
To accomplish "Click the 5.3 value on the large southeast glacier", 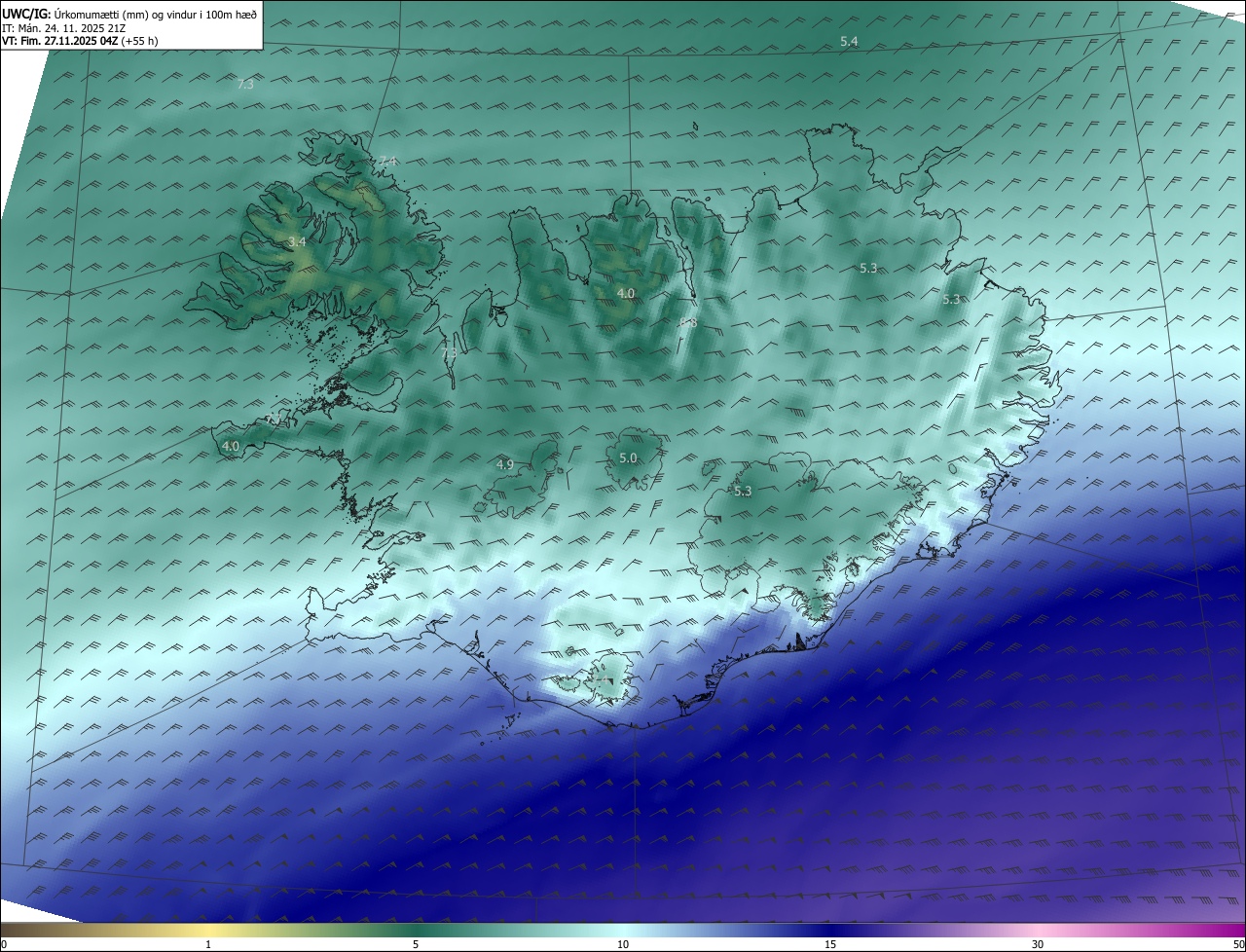I will 743,492.
